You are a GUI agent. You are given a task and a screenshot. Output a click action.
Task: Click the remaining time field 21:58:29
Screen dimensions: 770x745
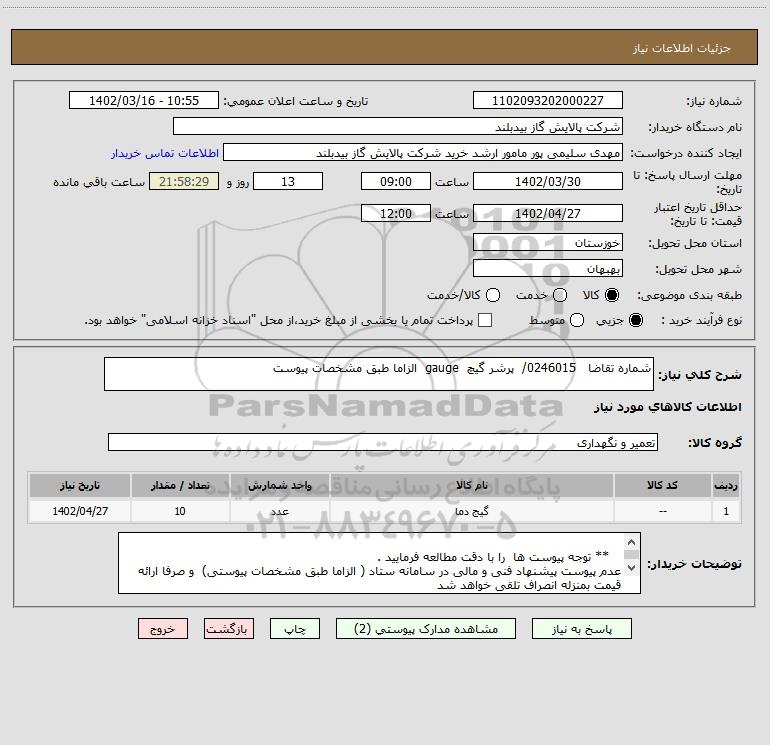(x=184, y=181)
